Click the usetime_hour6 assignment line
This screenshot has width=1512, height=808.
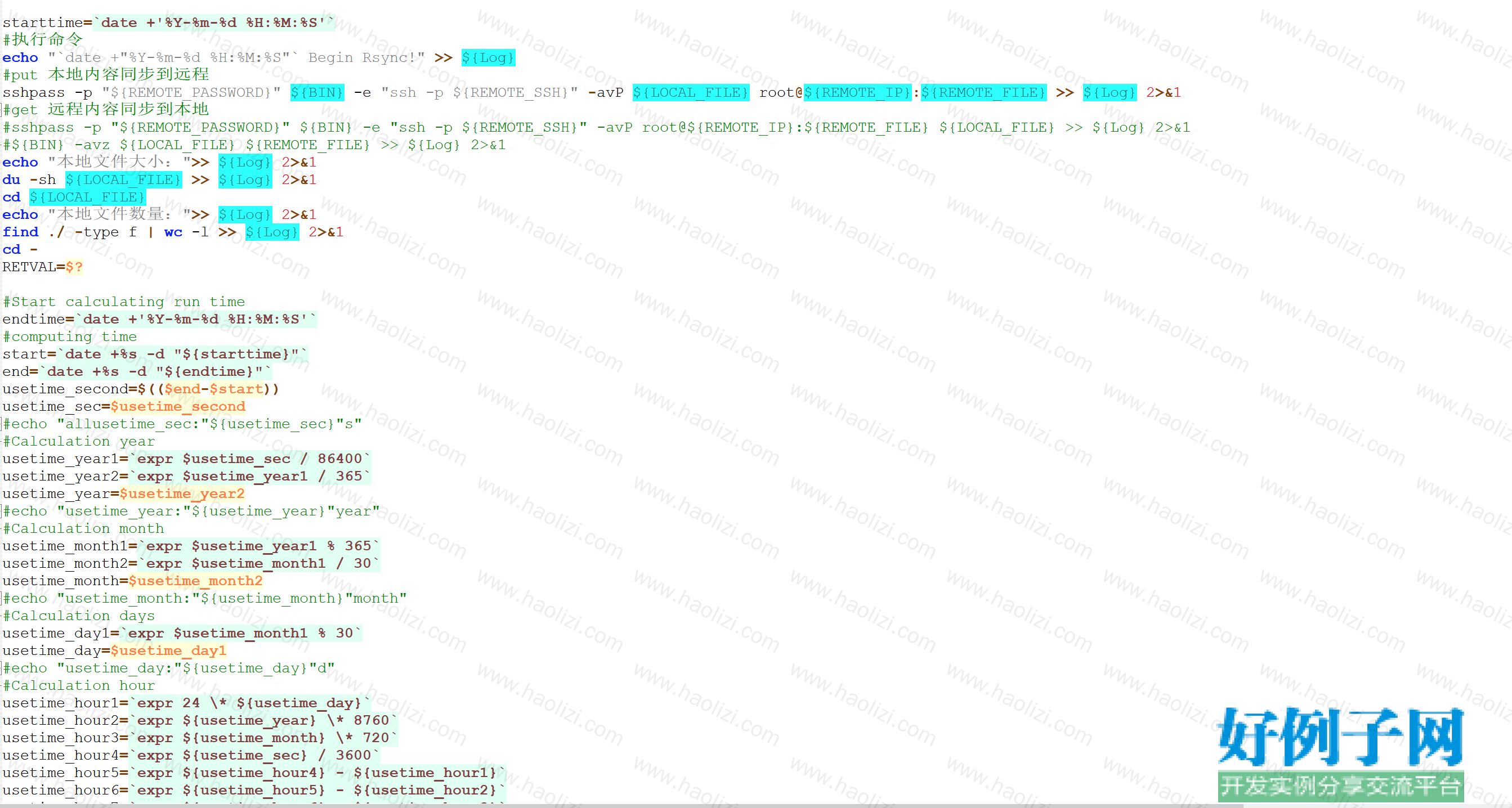(254, 791)
